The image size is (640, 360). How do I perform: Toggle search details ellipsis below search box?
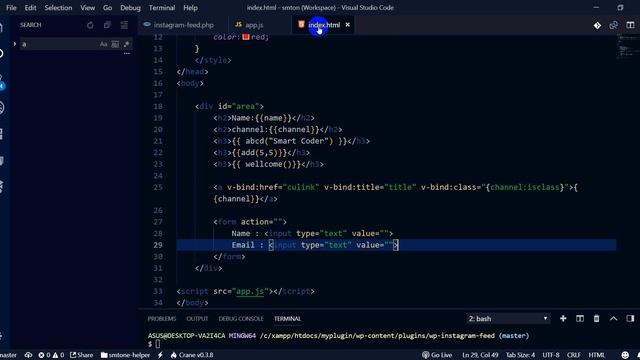(127, 53)
